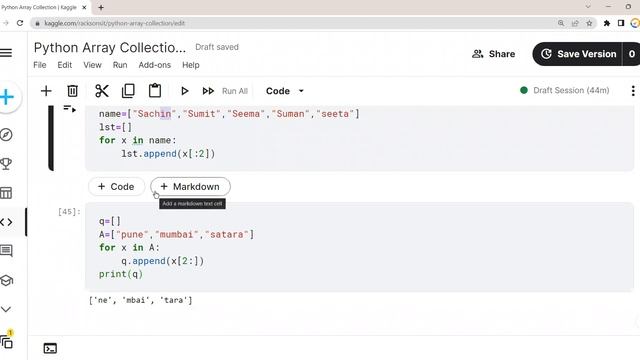The image size is (640, 360).
Task: Click the Run All fast-forward icon
Action: coord(208,91)
